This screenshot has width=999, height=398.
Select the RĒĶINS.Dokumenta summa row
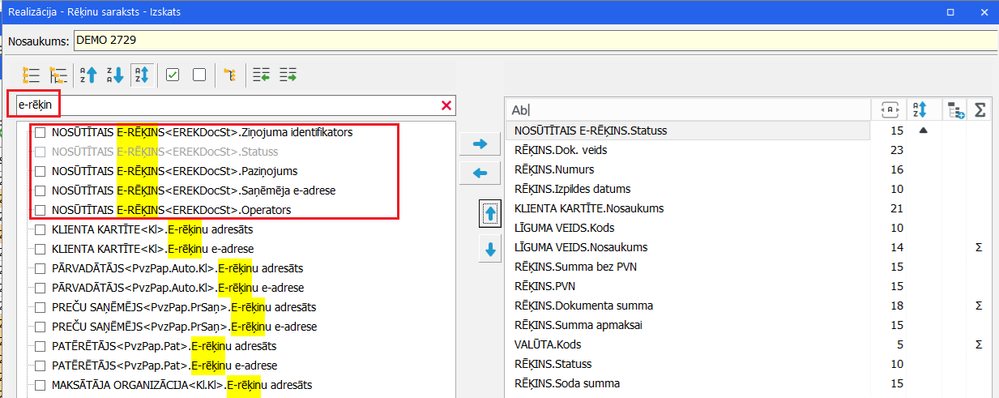tap(688, 306)
